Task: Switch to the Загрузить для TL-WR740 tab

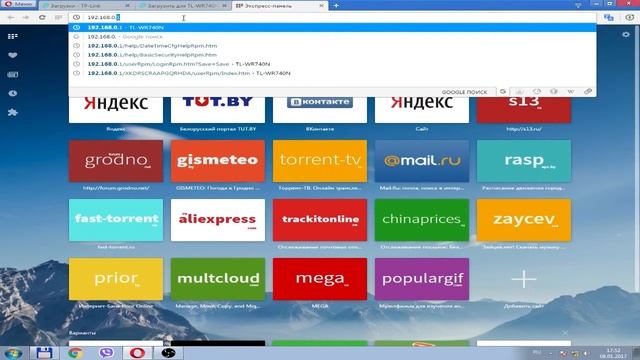Action: tap(183, 6)
